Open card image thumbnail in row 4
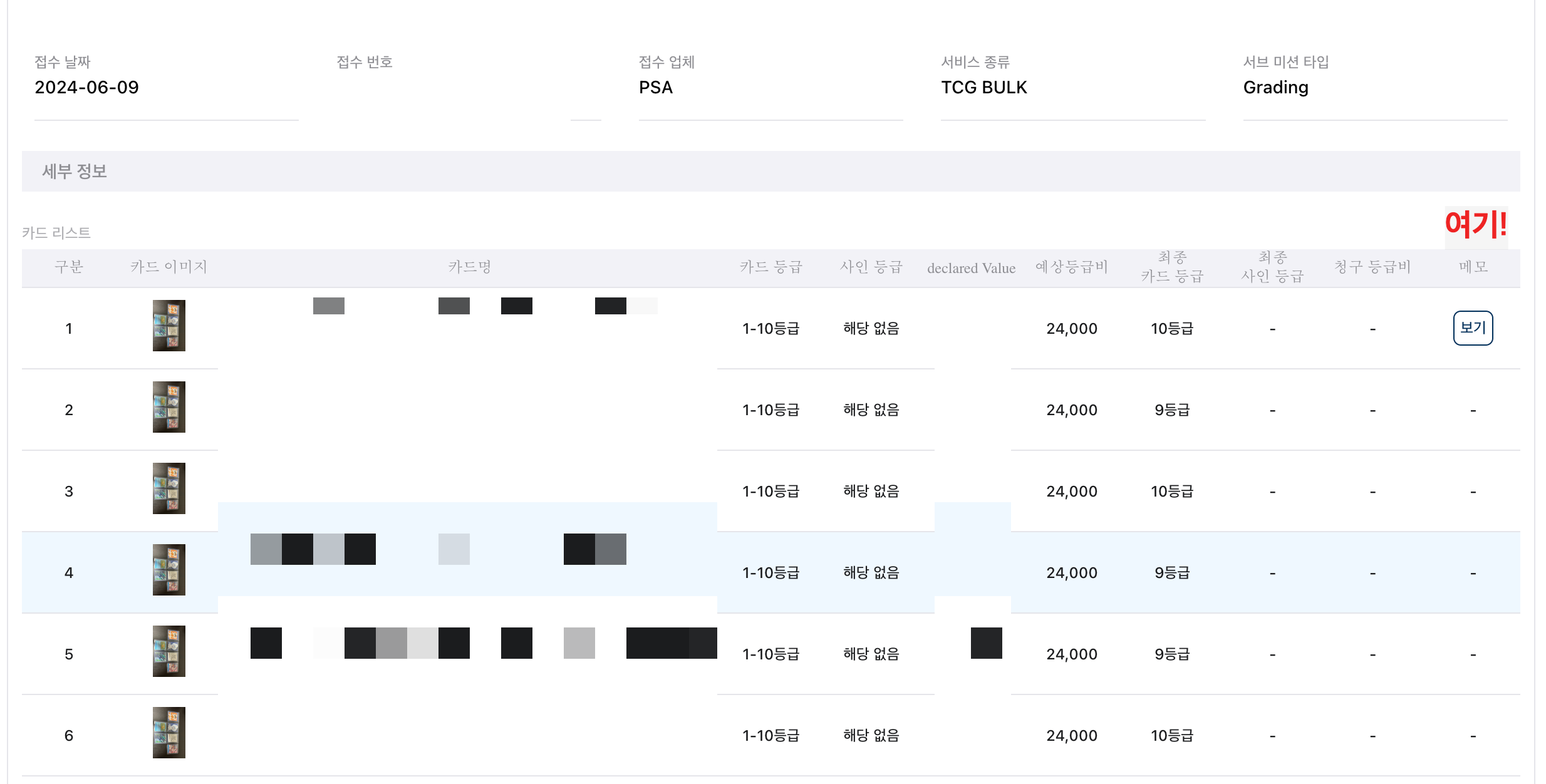 click(169, 570)
